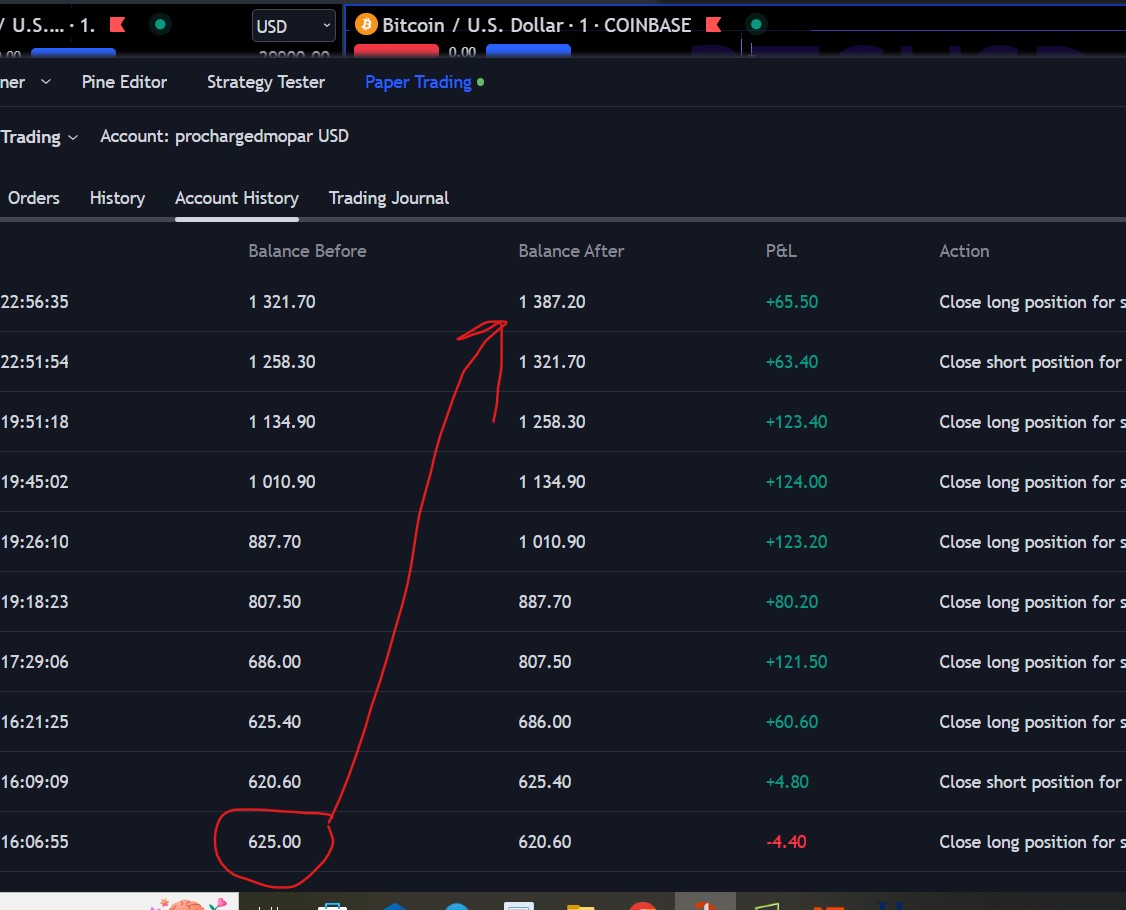Screen dimensions: 1126x910
Task: Click the 16:21:25 time cell
Action: click(34, 722)
